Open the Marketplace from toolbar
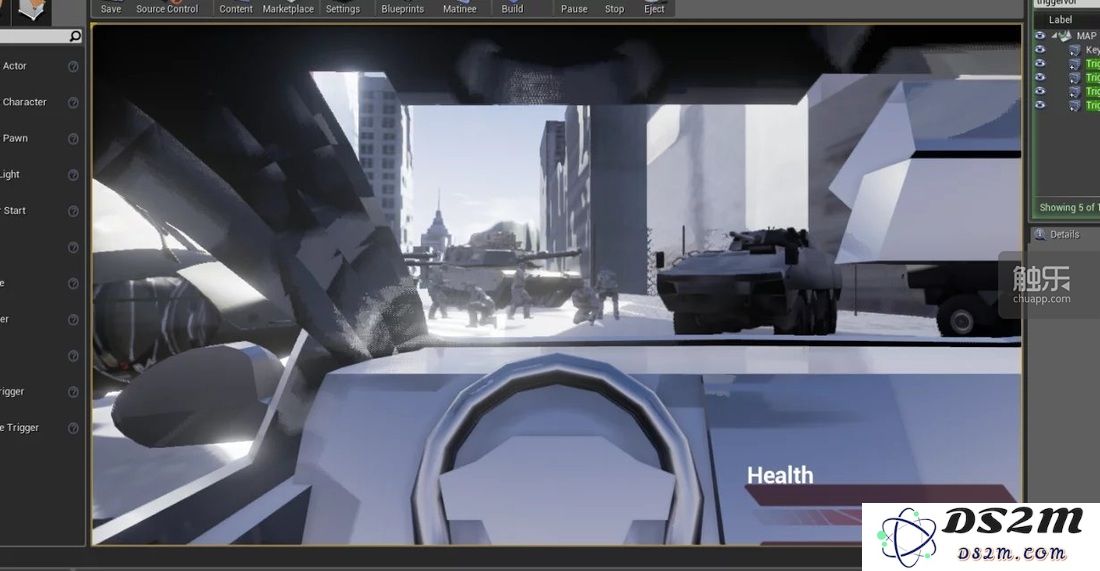The height and width of the screenshot is (571, 1100). [x=288, y=8]
